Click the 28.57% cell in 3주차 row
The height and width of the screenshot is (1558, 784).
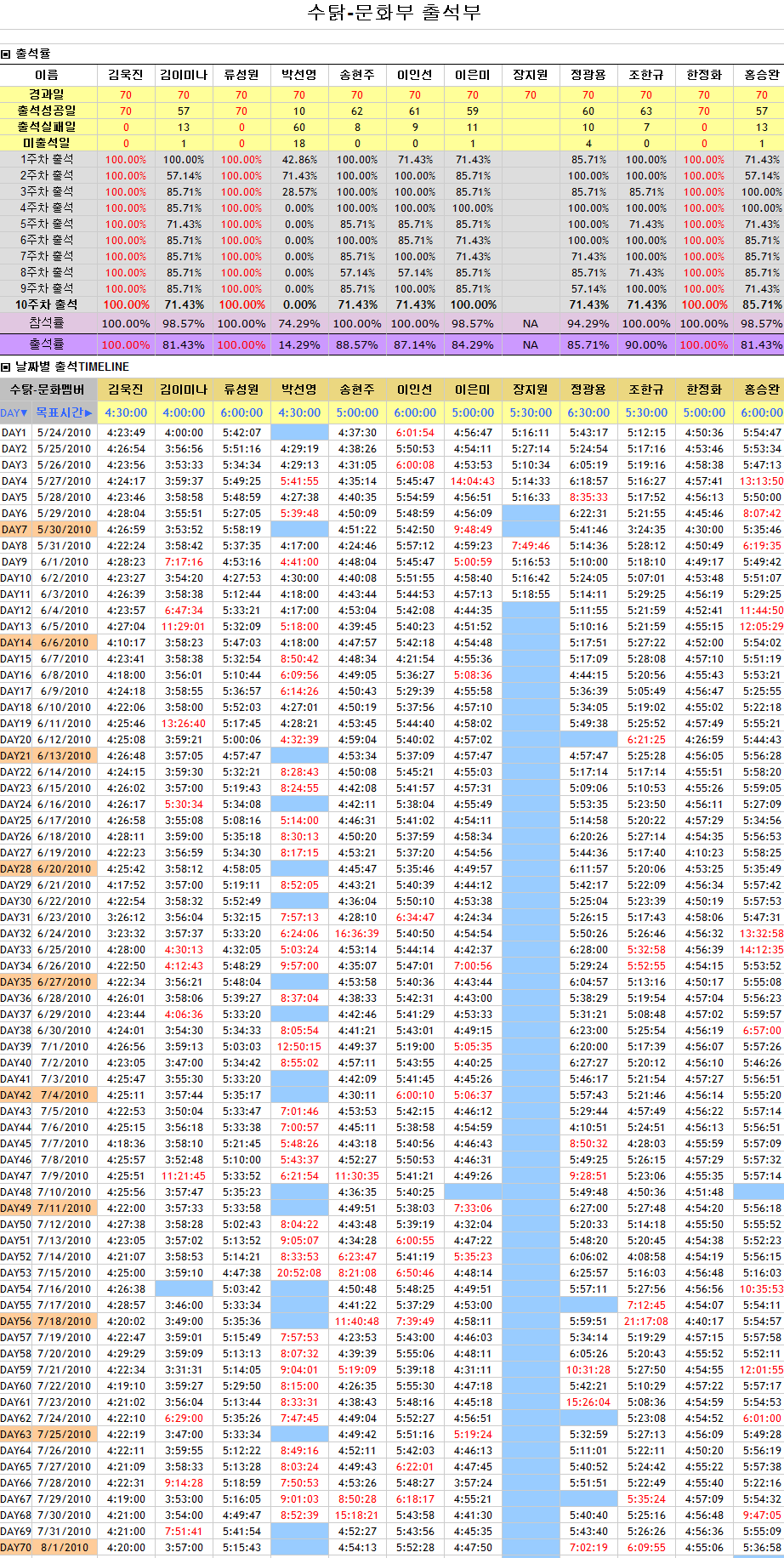click(299, 191)
